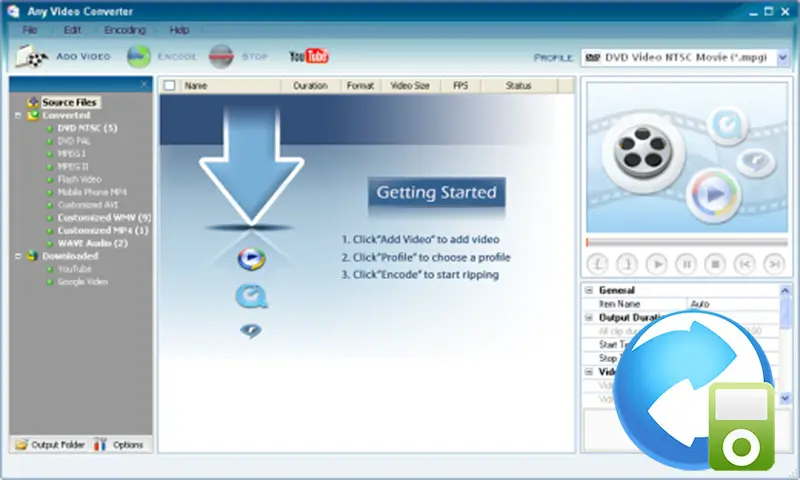
Task: Click the Output Folder button
Action: point(50,445)
